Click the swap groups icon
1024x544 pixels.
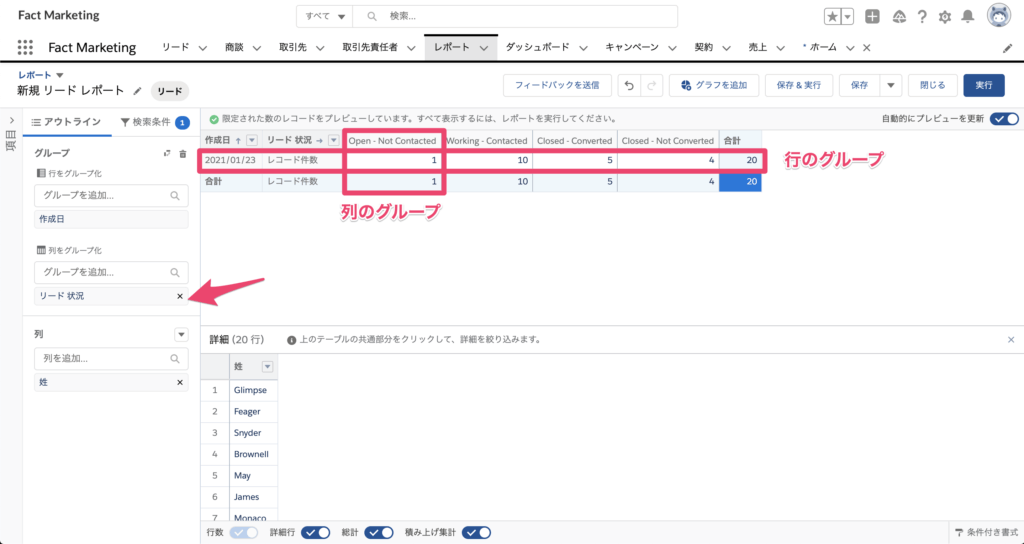[x=167, y=153]
